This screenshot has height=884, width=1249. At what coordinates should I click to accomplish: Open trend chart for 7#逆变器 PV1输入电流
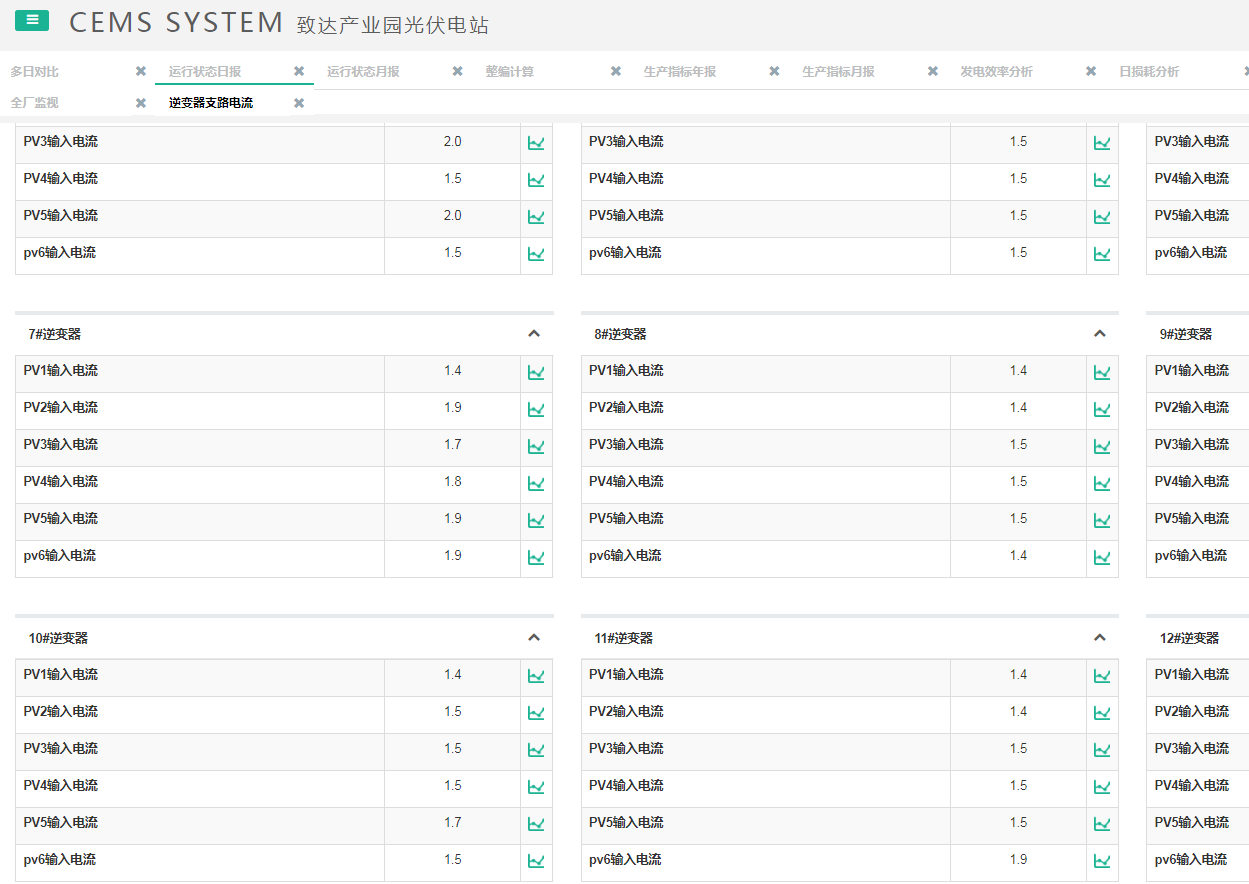(536, 373)
